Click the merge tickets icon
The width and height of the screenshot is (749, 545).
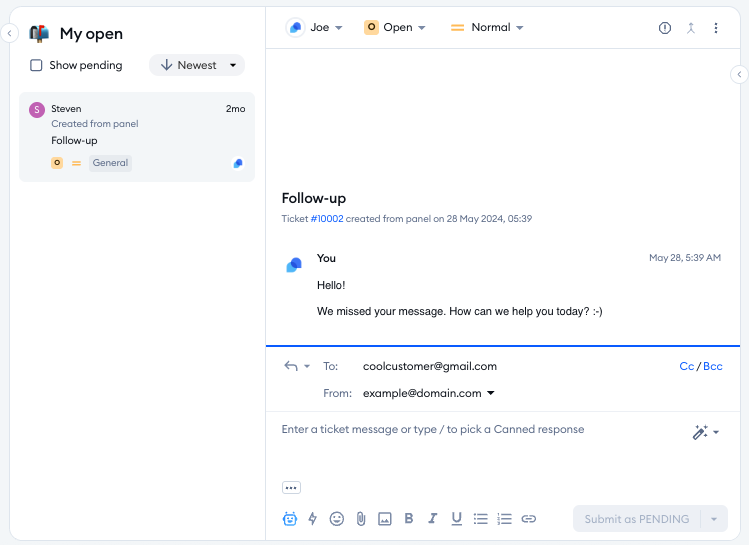click(690, 28)
